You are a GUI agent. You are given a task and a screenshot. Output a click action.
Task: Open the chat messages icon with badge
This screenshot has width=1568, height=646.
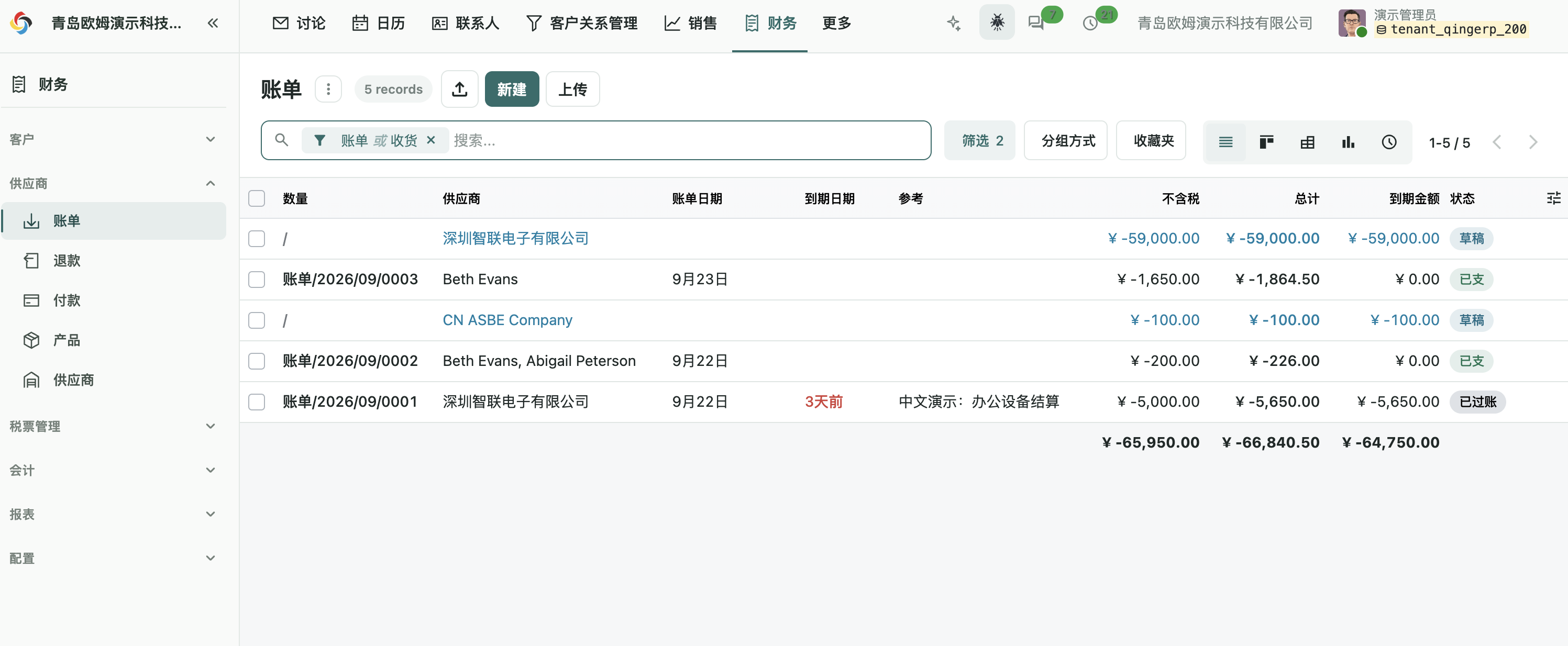[1036, 23]
